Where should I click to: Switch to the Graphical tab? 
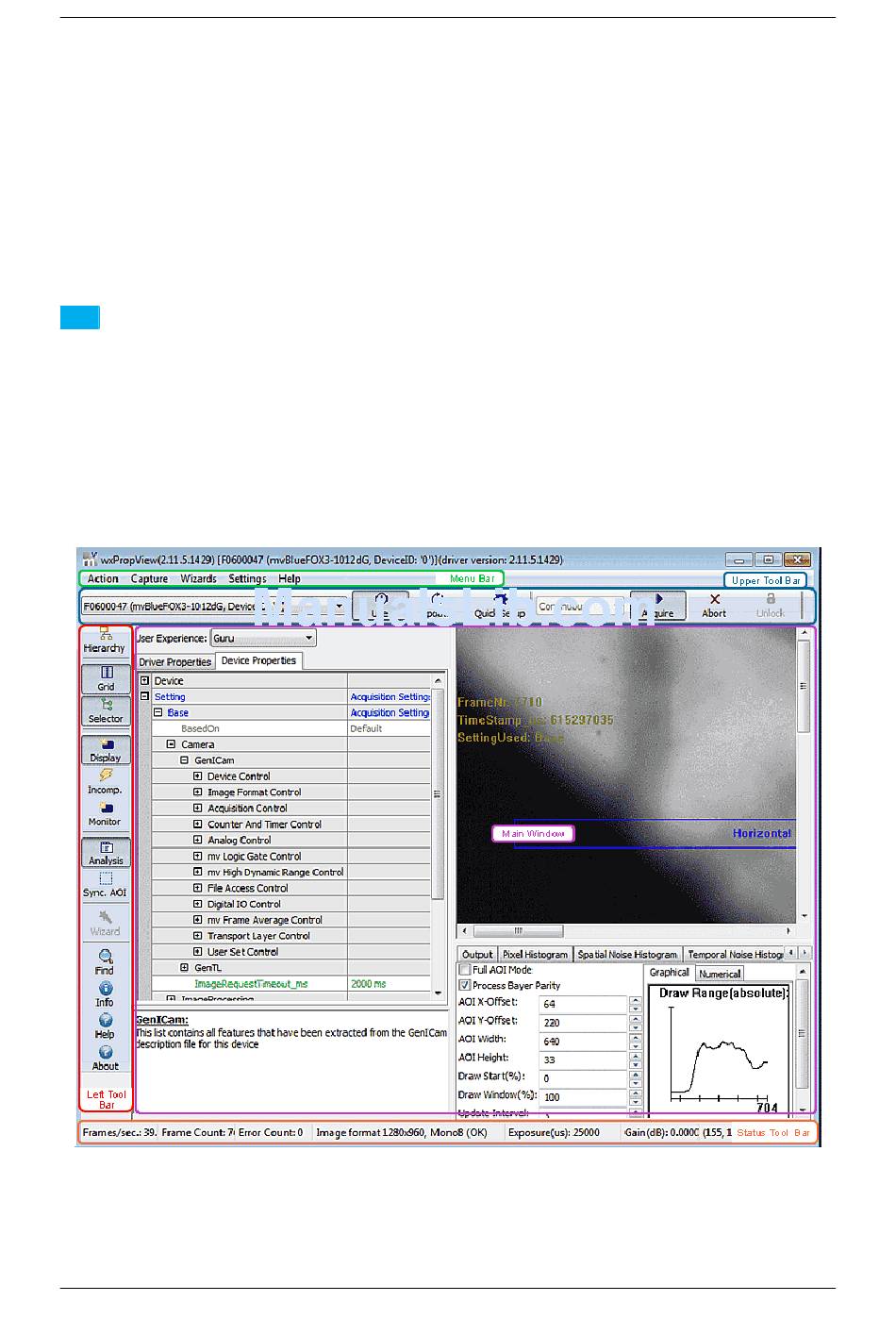(x=670, y=973)
